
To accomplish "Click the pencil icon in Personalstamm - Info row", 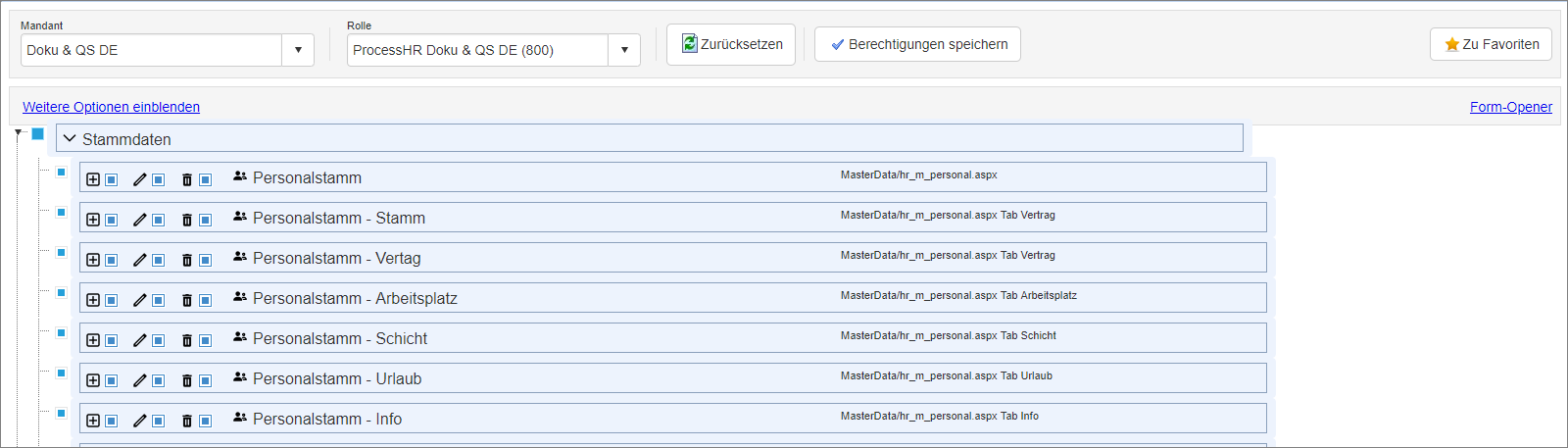I will click(140, 421).
